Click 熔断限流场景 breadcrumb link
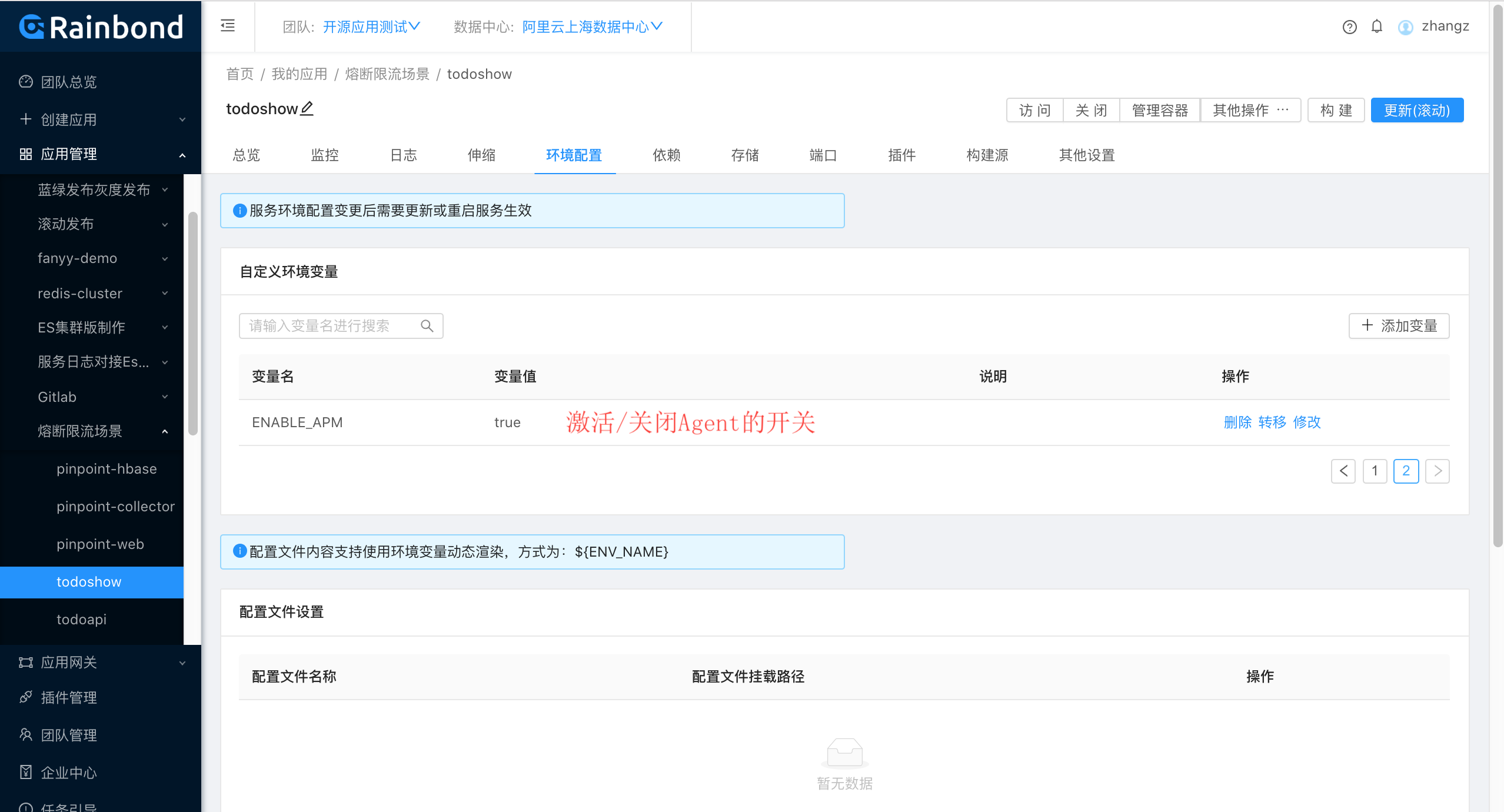 click(387, 74)
